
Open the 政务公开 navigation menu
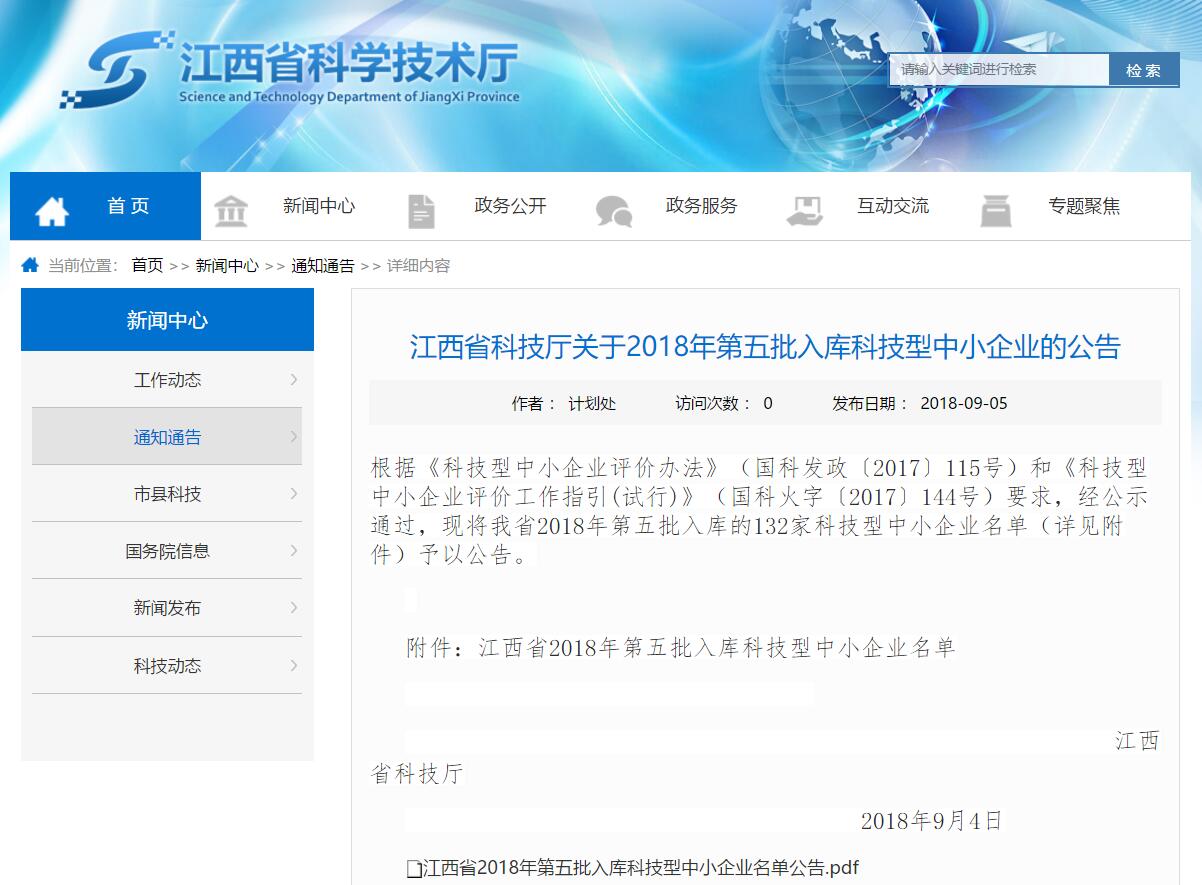click(510, 206)
